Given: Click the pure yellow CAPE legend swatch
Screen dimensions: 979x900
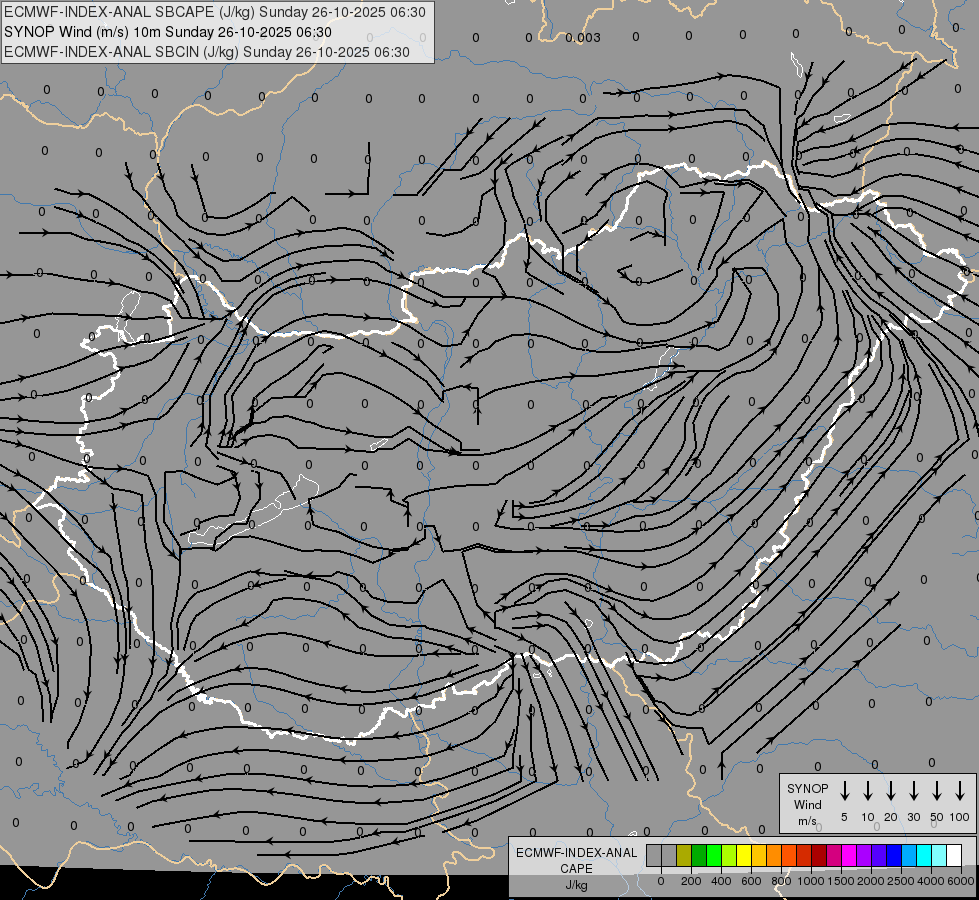Looking at the screenshot, I should pyautogui.click(x=744, y=855).
